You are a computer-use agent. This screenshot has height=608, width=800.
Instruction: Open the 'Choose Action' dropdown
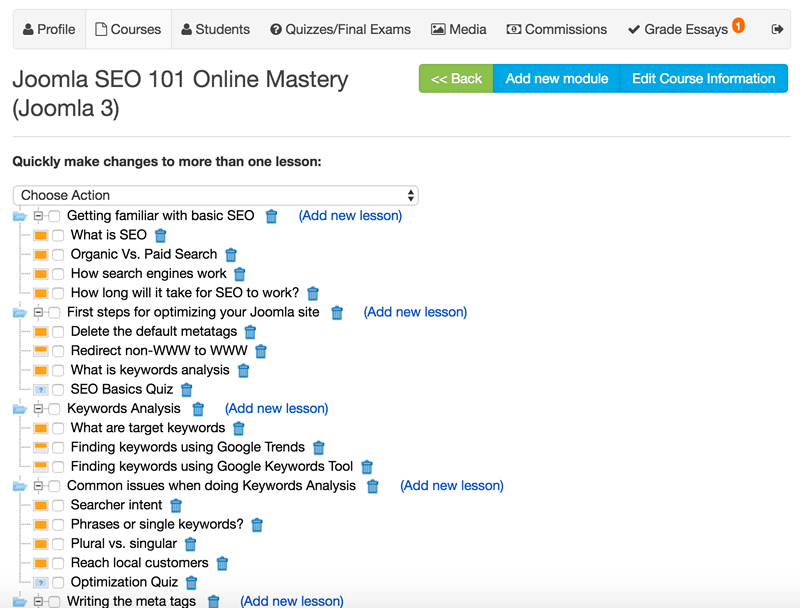pos(215,195)
